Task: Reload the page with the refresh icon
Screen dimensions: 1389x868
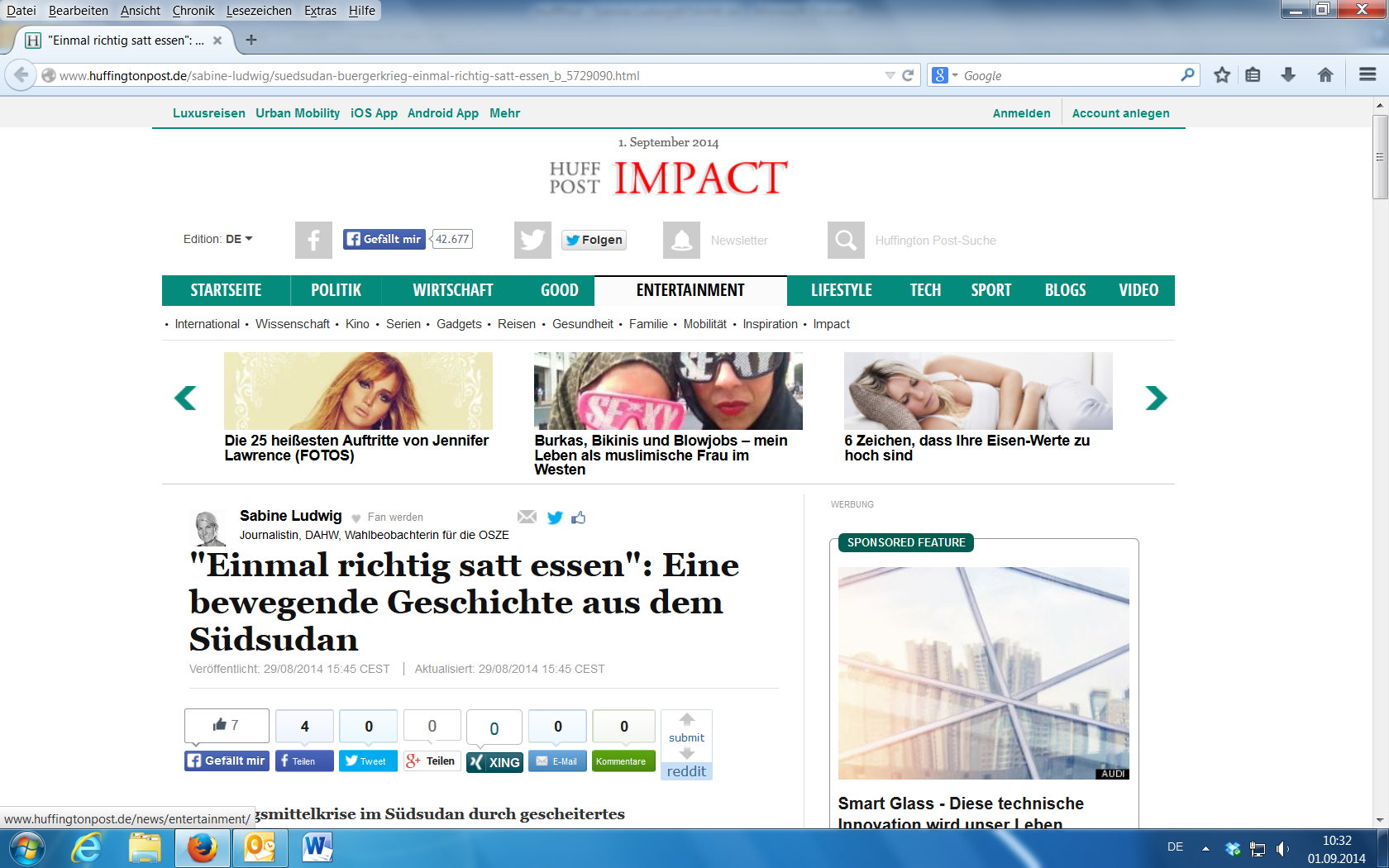Action: point(908,75)
